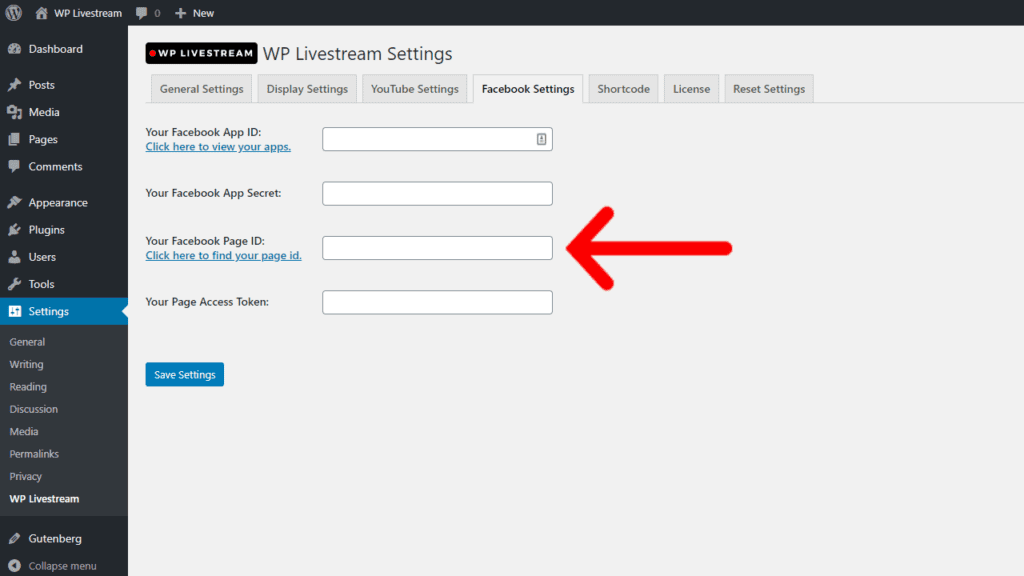Viewport: 1024px width, 576px height.
Task: Switch to the Reset Settings tab
Action: 769,89
